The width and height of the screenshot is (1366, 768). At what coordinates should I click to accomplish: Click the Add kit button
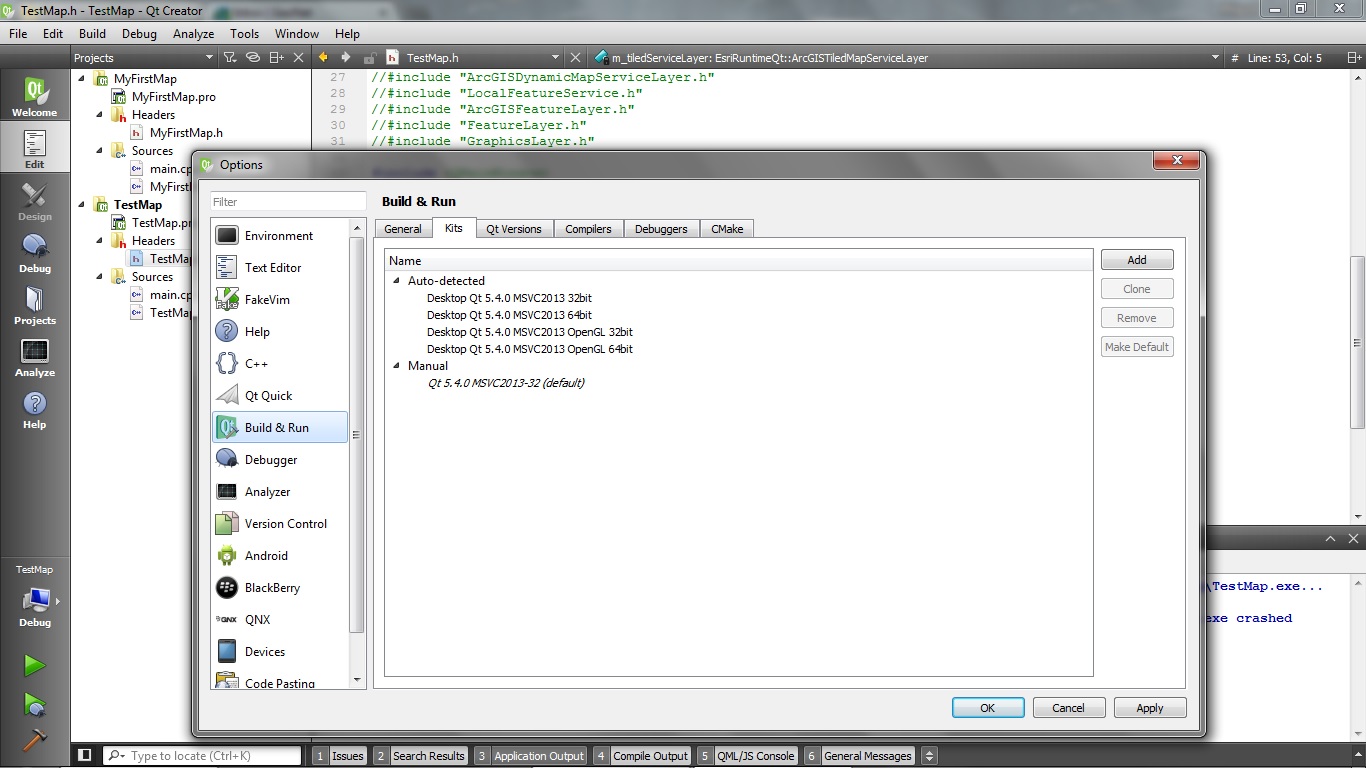tap(1137, 260)
